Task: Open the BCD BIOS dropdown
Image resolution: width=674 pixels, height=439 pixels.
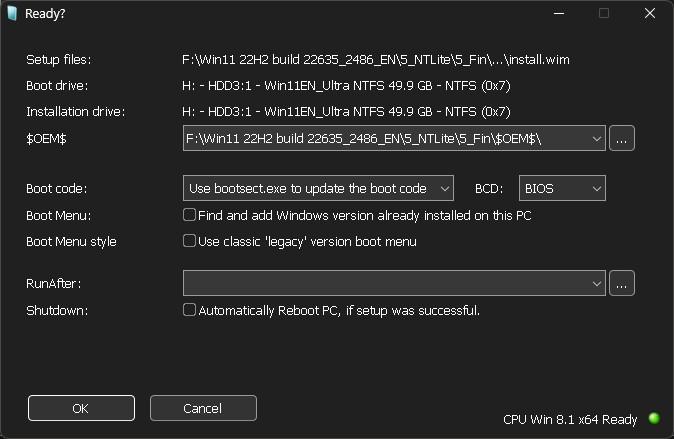Action: (x=562, y=188)
